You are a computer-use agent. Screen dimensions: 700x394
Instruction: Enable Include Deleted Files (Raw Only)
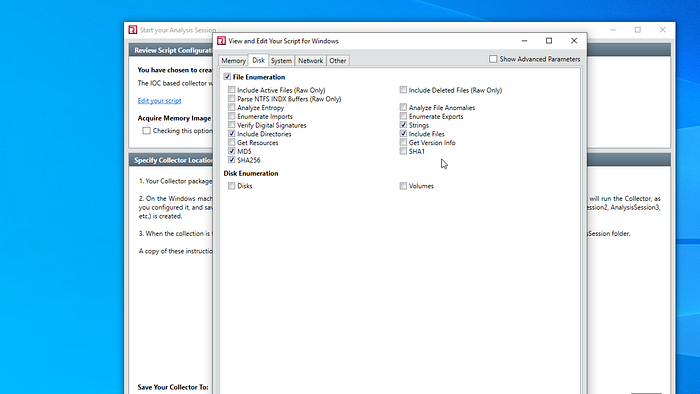pyautogui.click(x=403, y=90)
